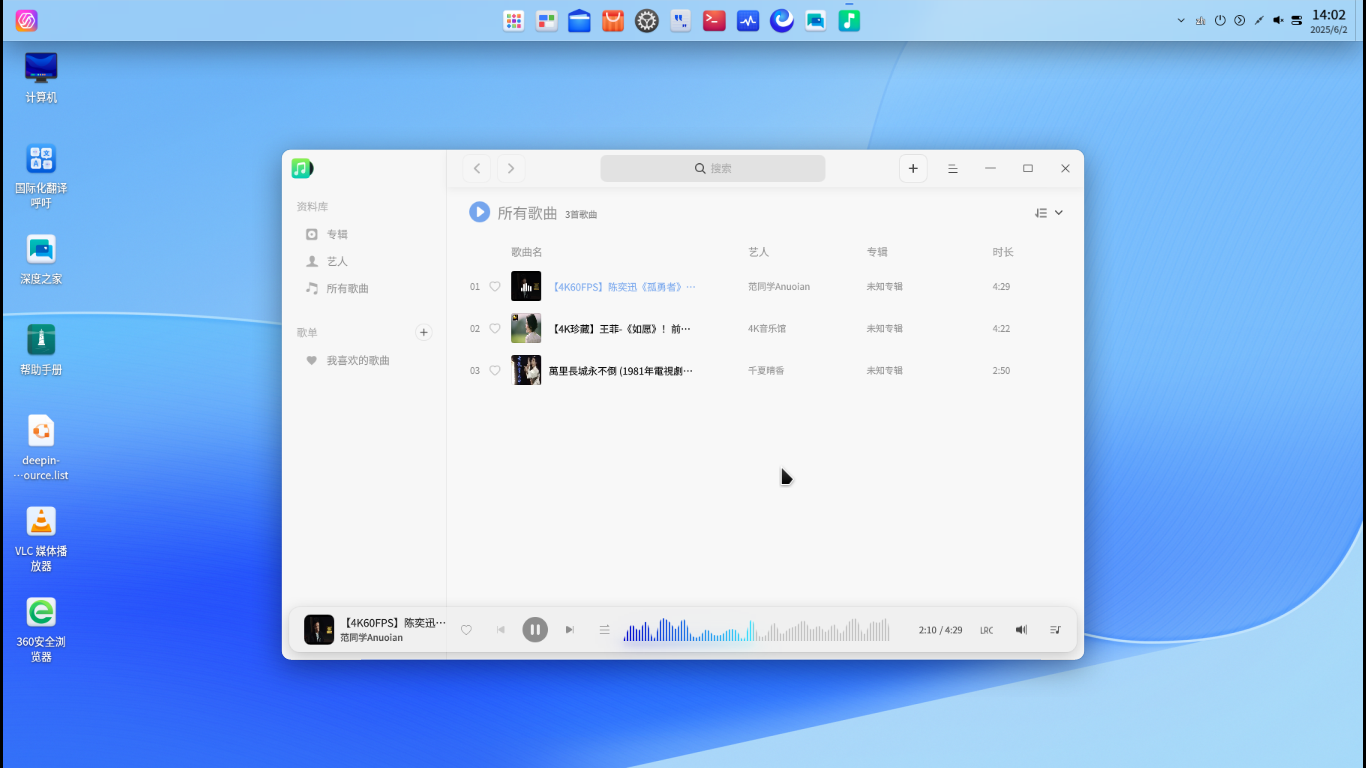Screen dimensions: 1366x768
Task: Pause the currently playing song
Action: click(535, 630)
